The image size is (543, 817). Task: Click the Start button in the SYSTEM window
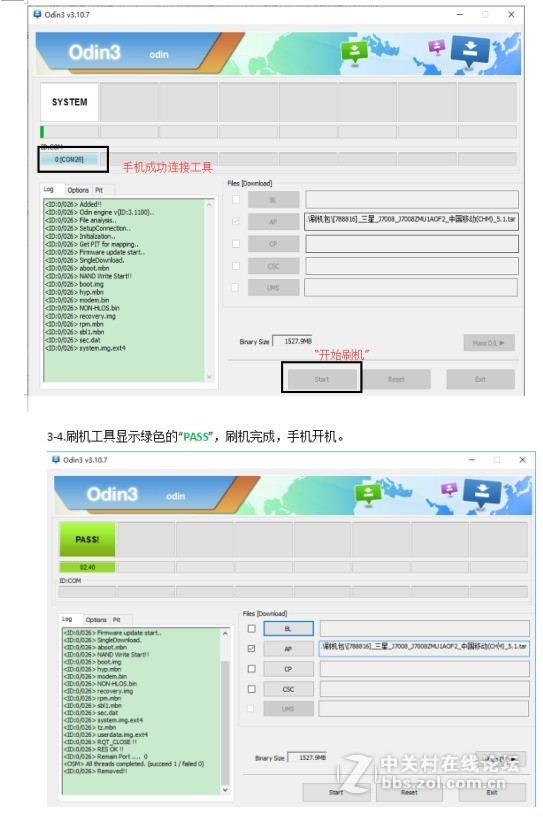(322, 379)
